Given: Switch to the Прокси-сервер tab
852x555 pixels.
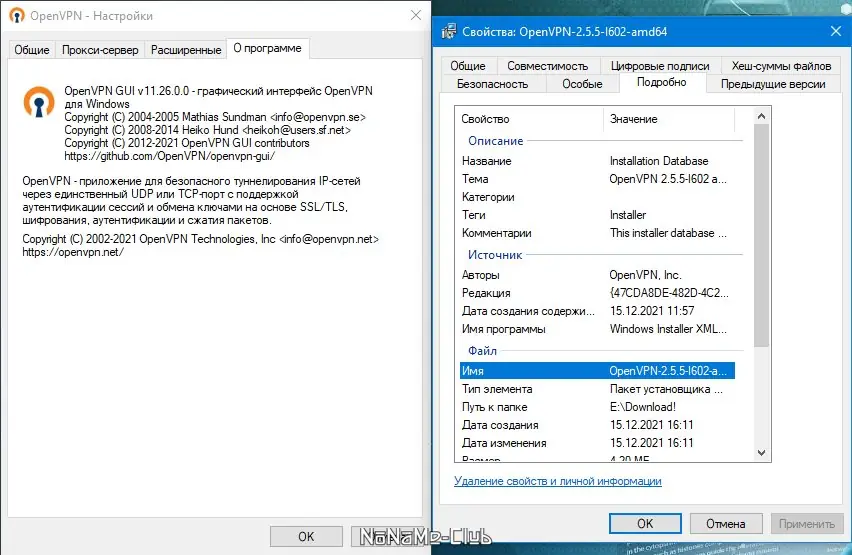Looking at the screenshot, I should [x=100, y=50].
